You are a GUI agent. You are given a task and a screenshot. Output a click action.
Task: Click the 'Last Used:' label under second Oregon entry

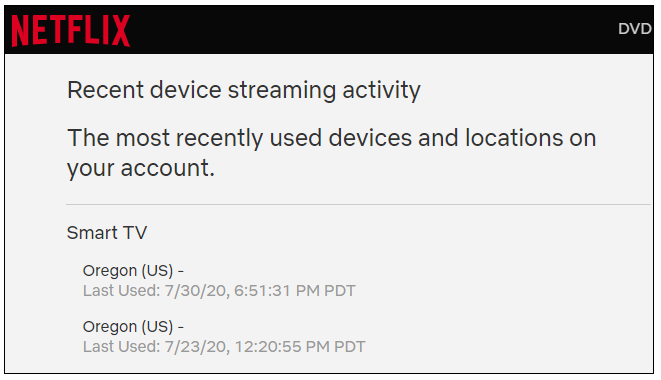tap(121, 347)
